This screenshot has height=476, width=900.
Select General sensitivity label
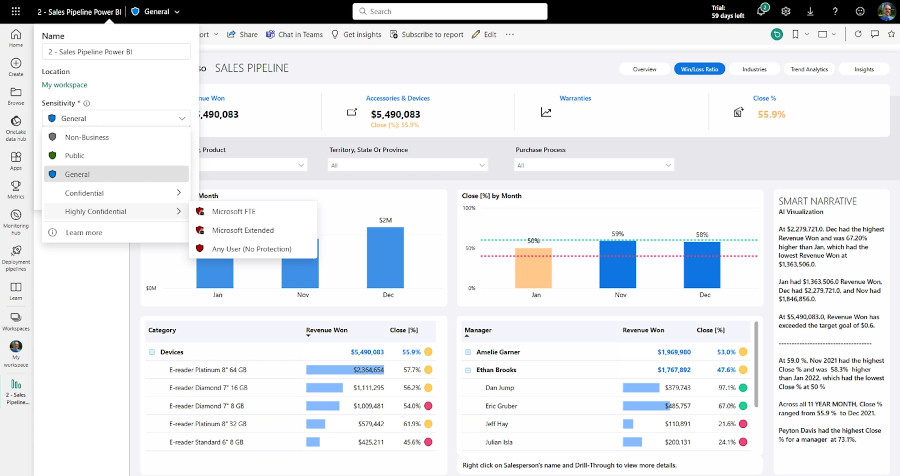[x=116, y=174]
